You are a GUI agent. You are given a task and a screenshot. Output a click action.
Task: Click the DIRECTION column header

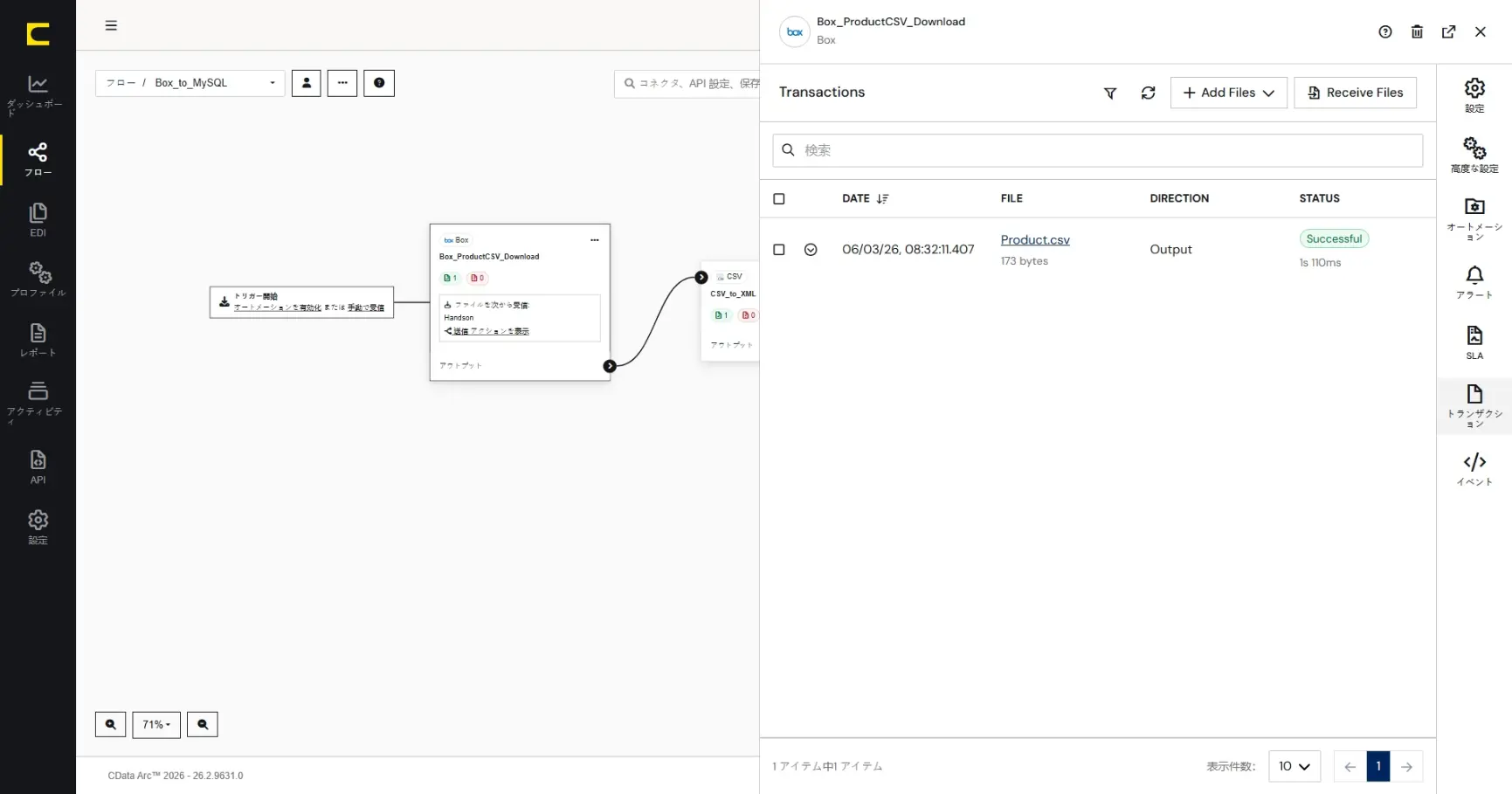tap(1179, 198)
